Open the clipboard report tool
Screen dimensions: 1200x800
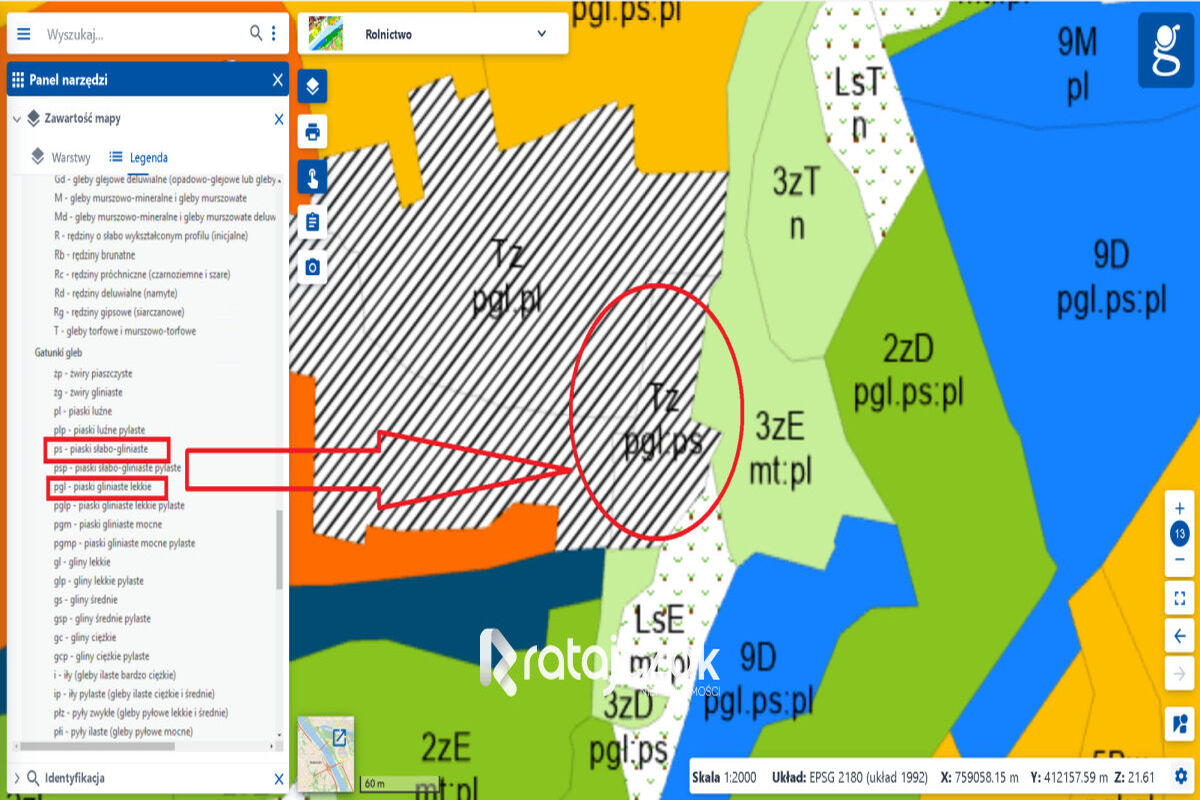coord(313,222)
